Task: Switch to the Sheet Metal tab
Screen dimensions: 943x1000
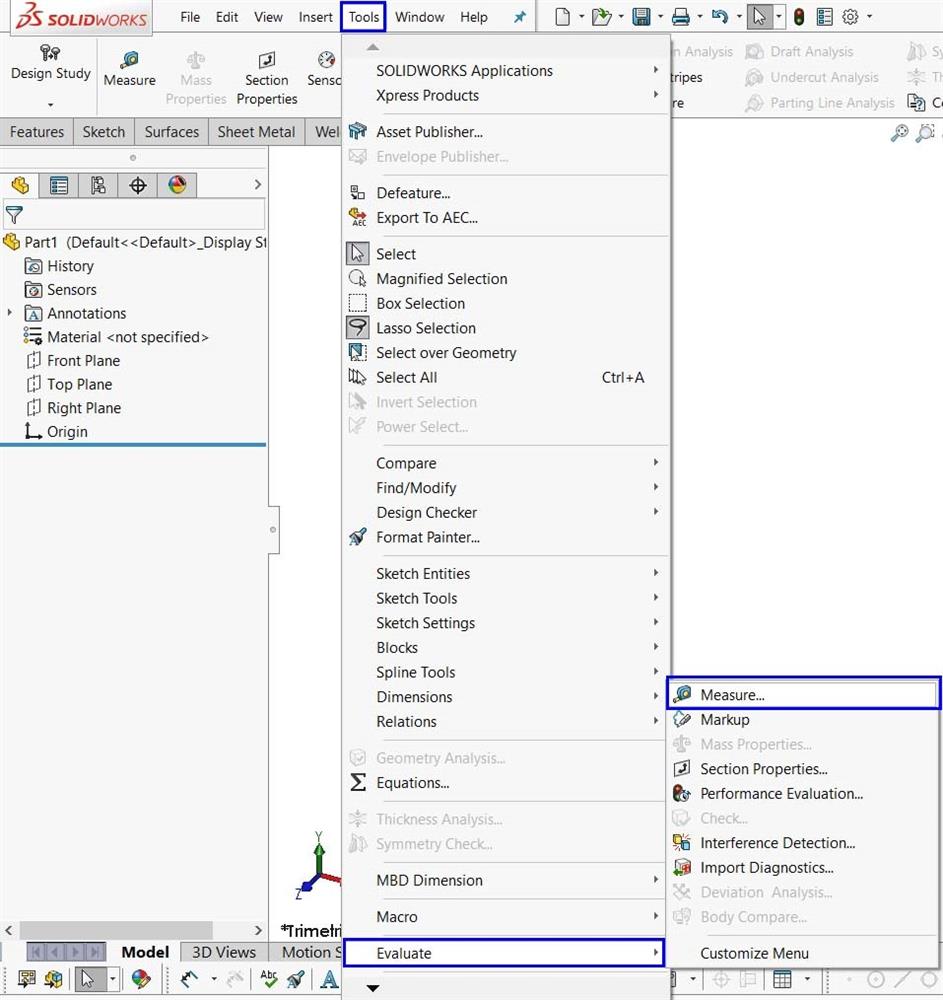Action: pyautogui.click(x=256, y=132)
